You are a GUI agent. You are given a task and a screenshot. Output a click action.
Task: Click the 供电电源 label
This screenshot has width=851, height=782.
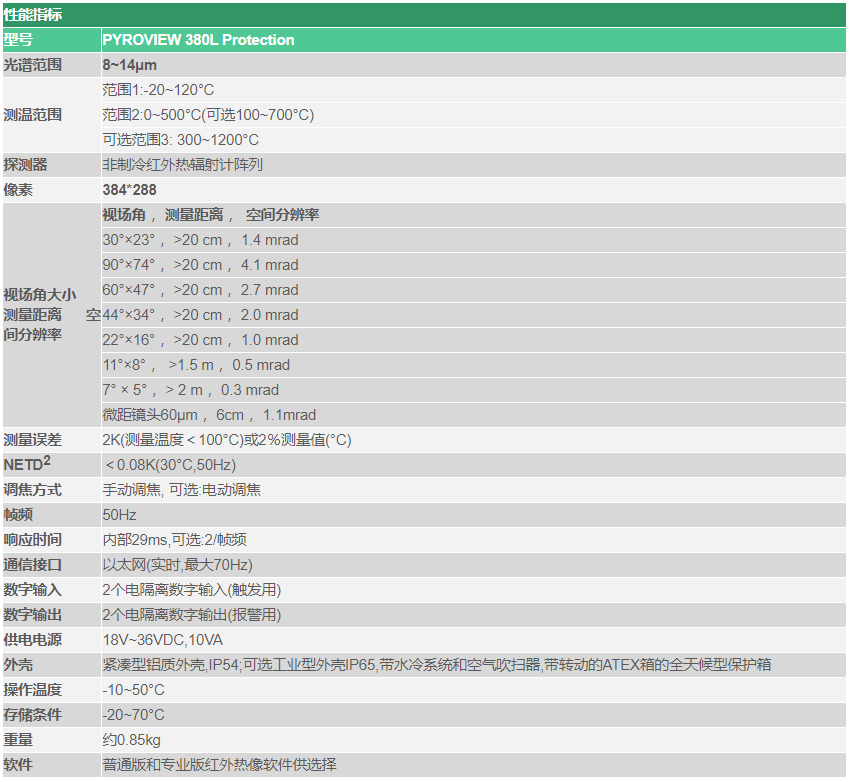tap(33, 639)
